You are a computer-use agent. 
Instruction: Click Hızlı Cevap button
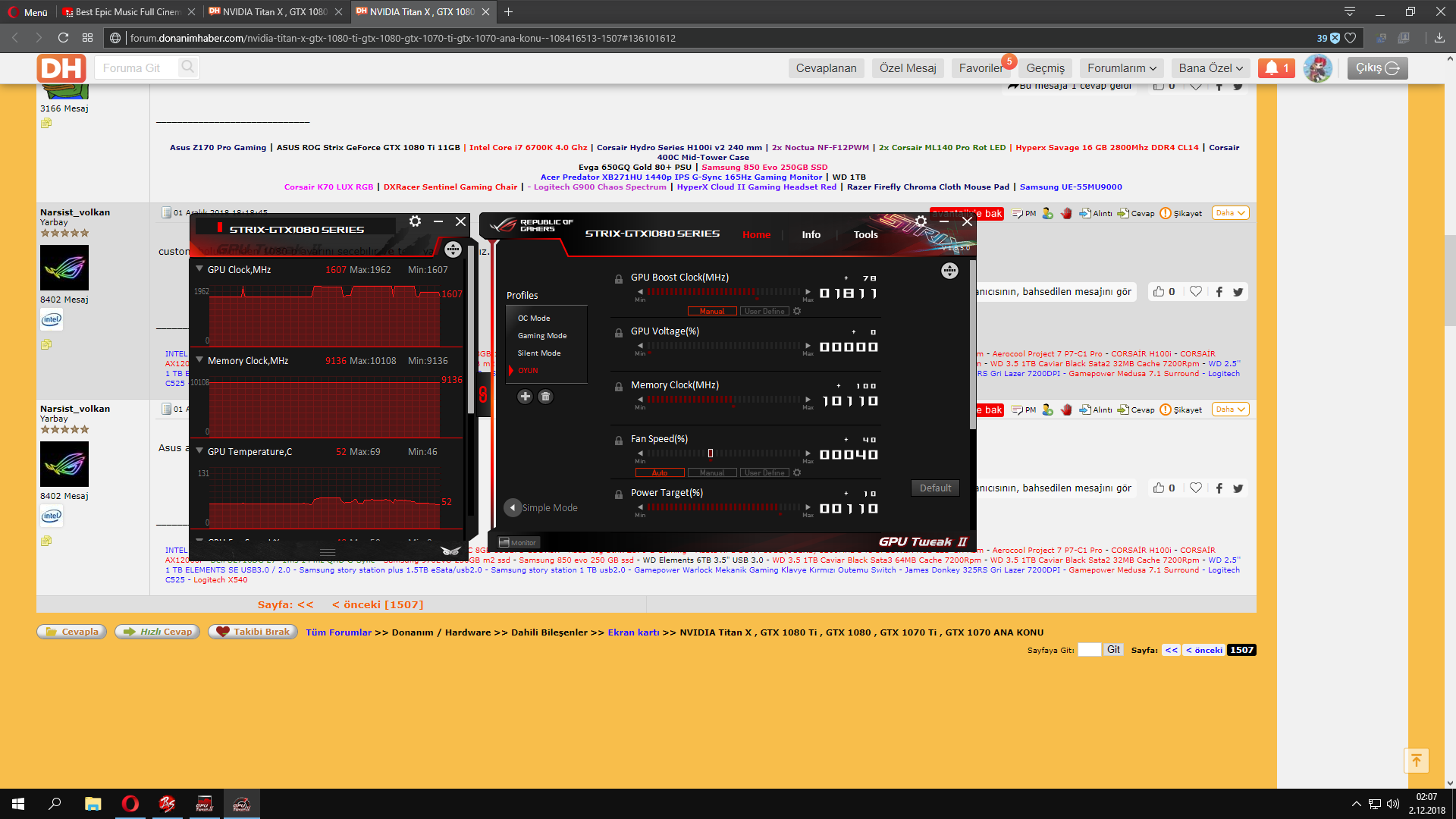[x=158, y=632]
